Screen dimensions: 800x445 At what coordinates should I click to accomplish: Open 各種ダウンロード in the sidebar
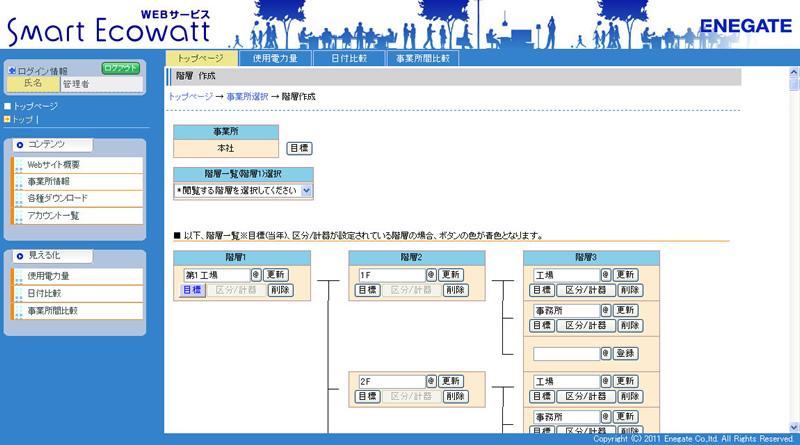pos(77,199)
